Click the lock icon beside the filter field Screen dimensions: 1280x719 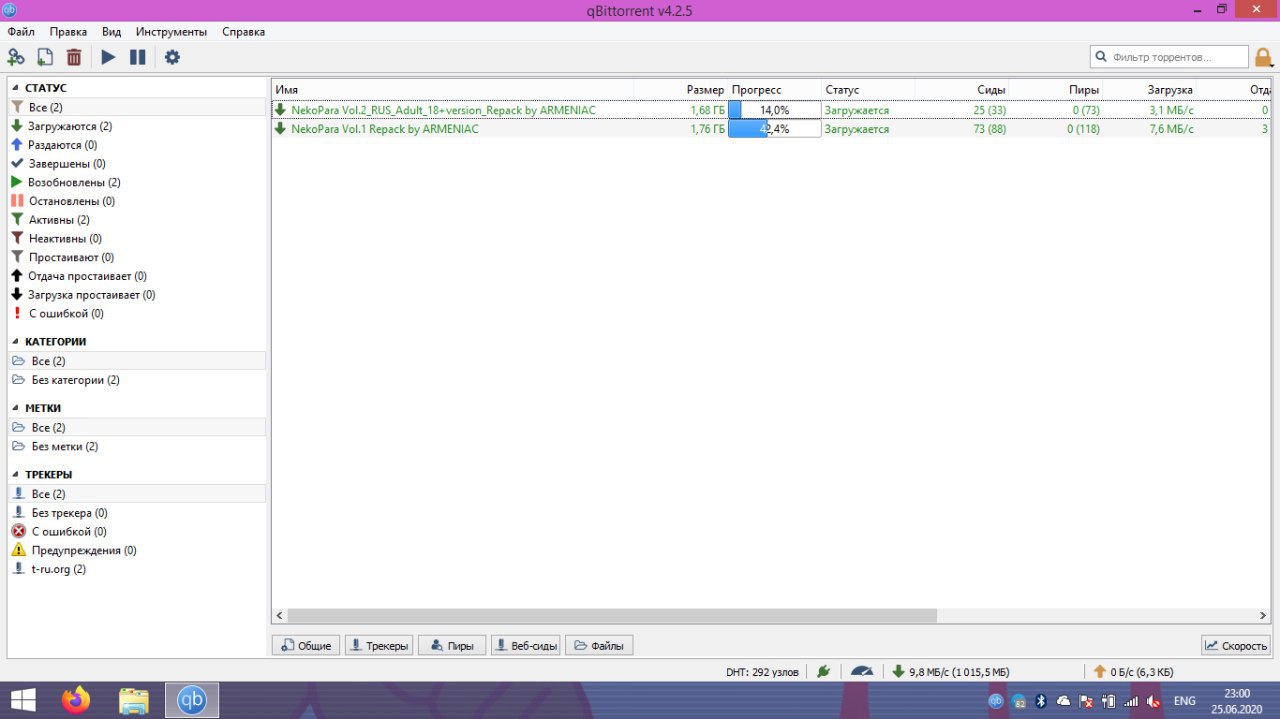[x=1264, y=57]
